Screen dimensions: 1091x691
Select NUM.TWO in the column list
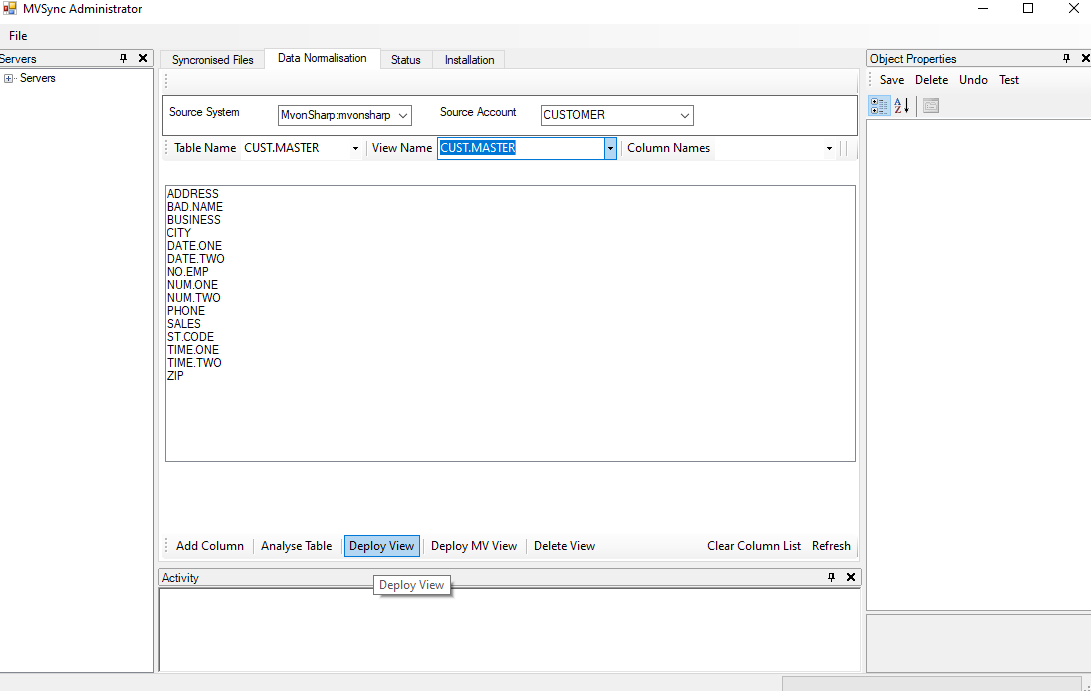[193, 298]
